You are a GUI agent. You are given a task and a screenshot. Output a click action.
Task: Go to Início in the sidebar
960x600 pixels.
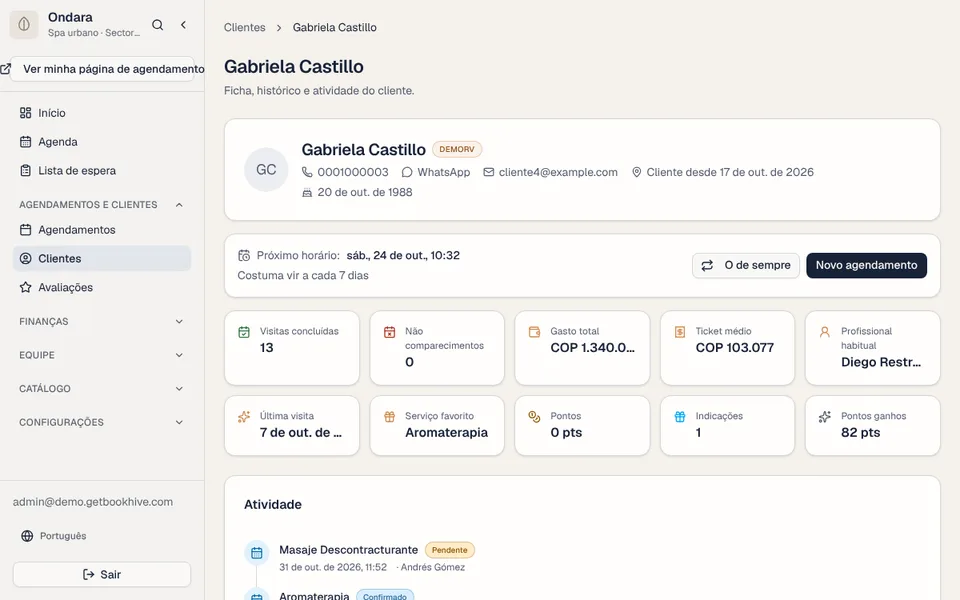pos(102,113)
